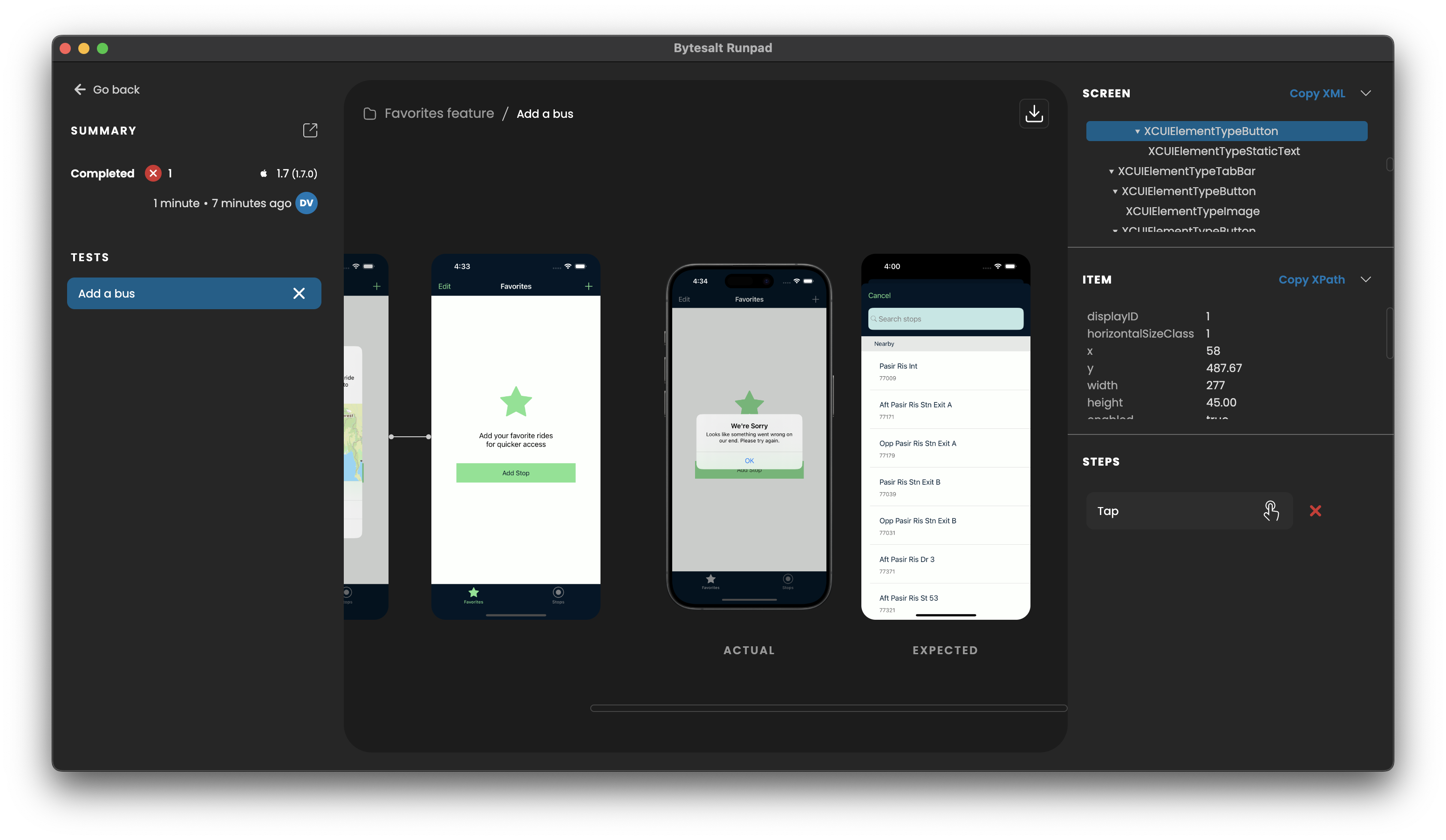Collapse the ITEM panel chevron
The width and height of the screenshot is (1446, 840).
coord(1366,280)
